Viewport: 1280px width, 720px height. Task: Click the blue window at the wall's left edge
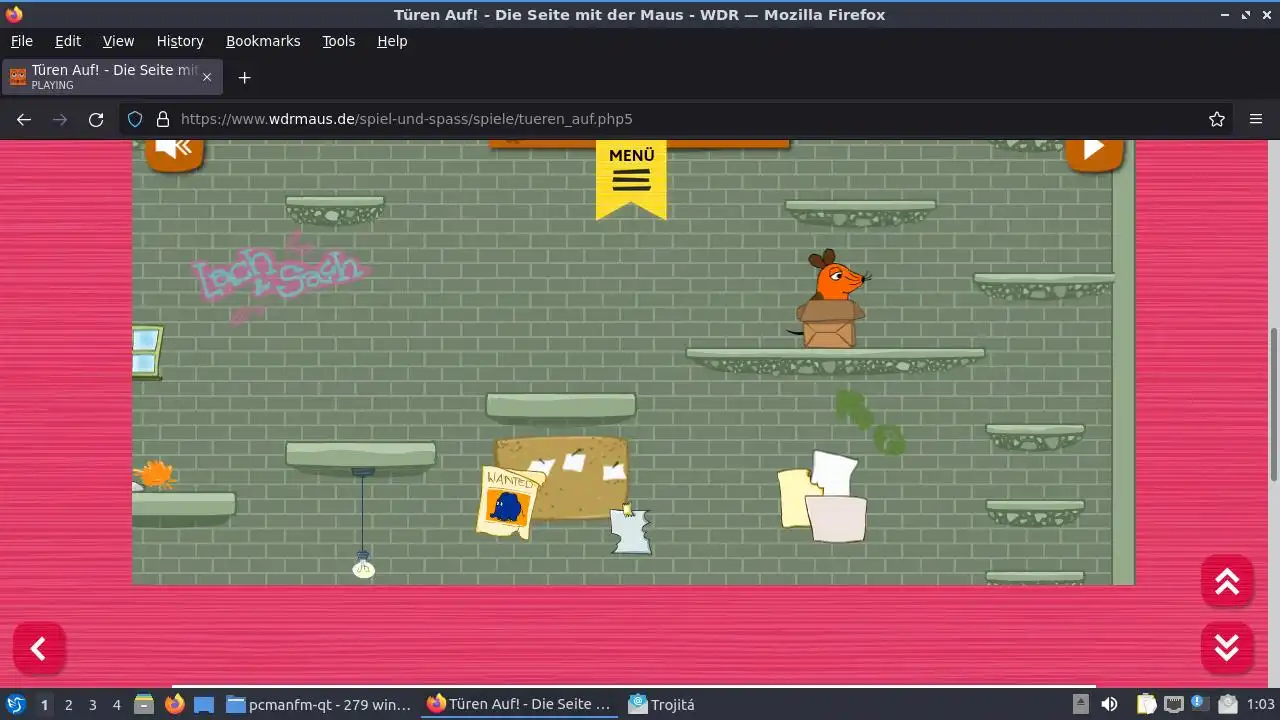(147, 352)
